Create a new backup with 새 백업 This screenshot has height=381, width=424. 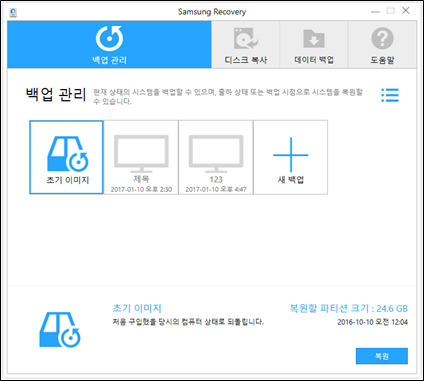tap(290, 157)
